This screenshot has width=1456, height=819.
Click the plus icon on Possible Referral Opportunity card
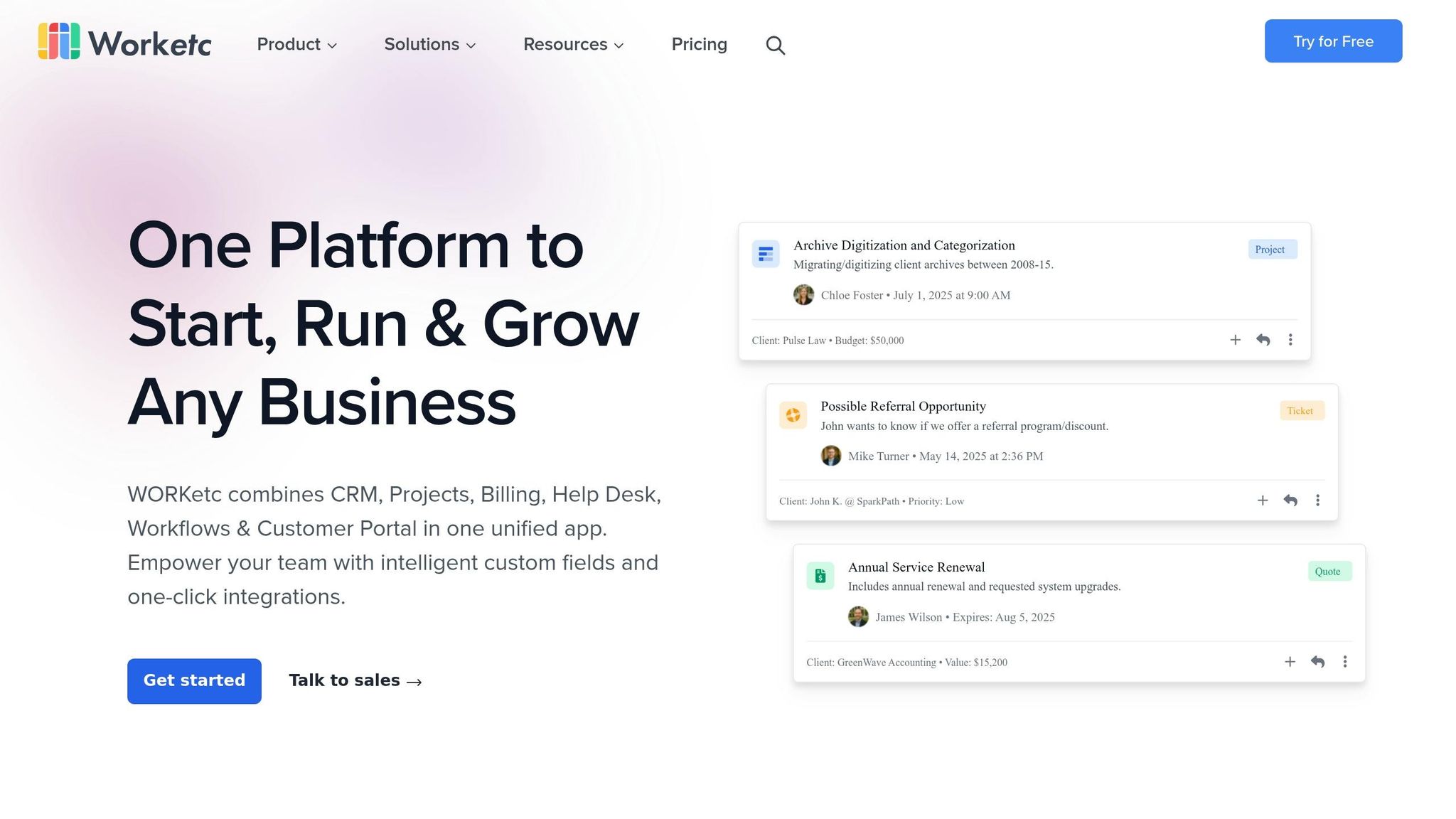point(1263,500)
